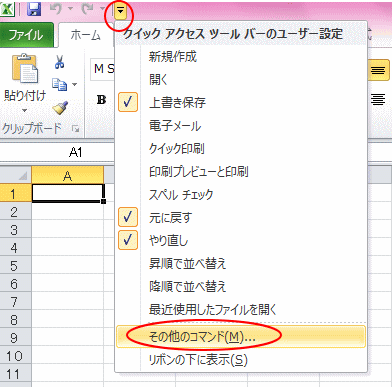Select column A header
Viewport: 392px width, 387px height.
pyautogui.click(x=68, y=175)
